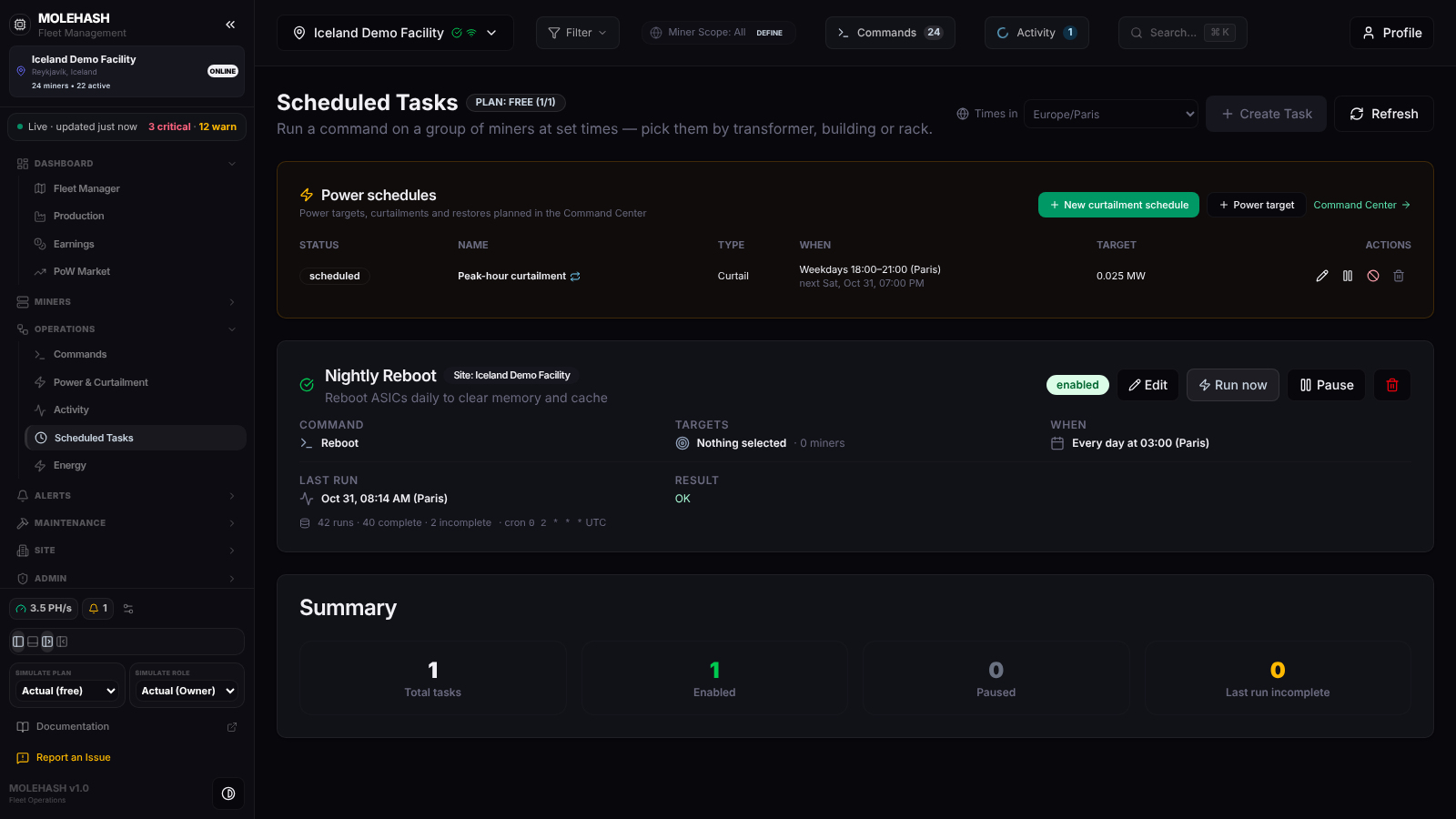Click the recurring icon next to Peak-hour curtailment
The width and height of the screenshot is (1456, 819).
575,277
